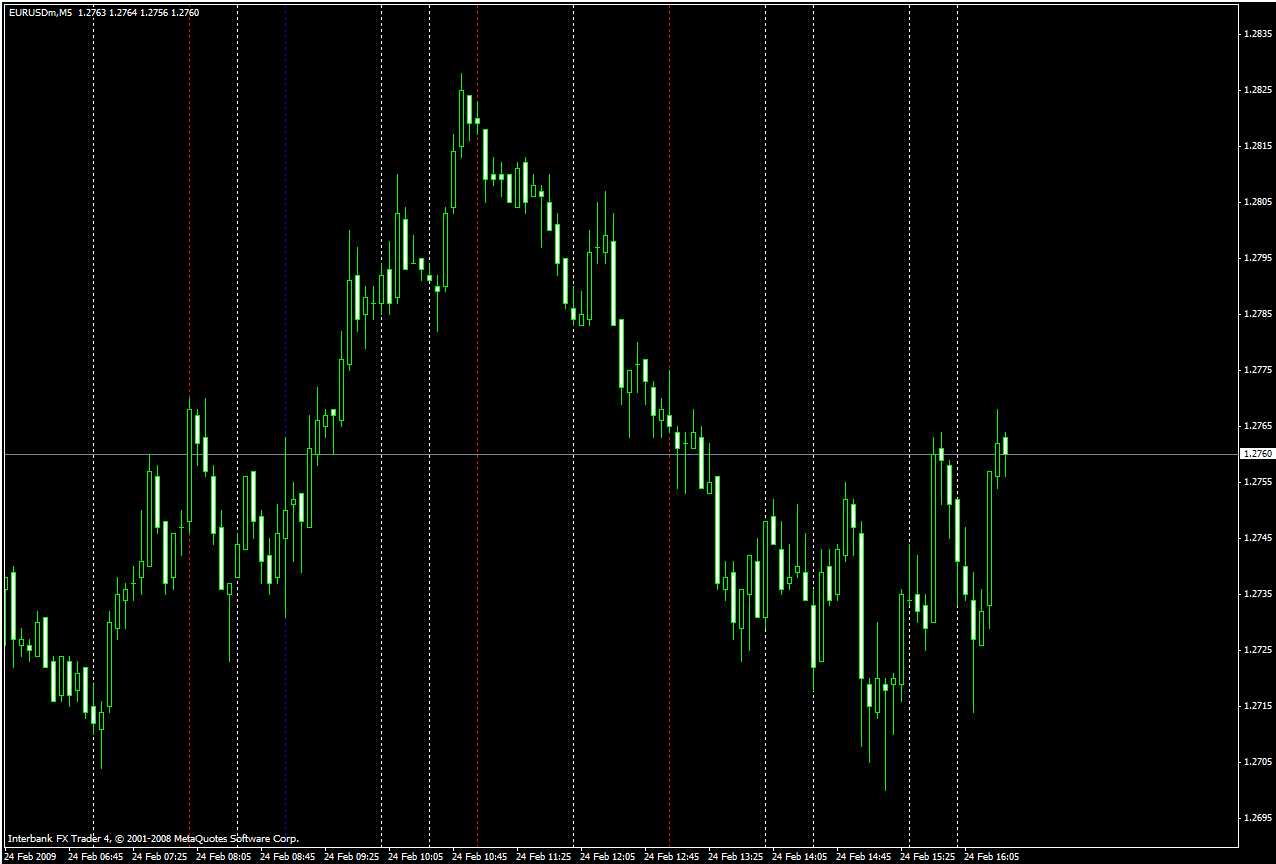1276x864 pixels.
Task: Click the 24 Feb 10:45 time label
Action: [x=480, y=857]
